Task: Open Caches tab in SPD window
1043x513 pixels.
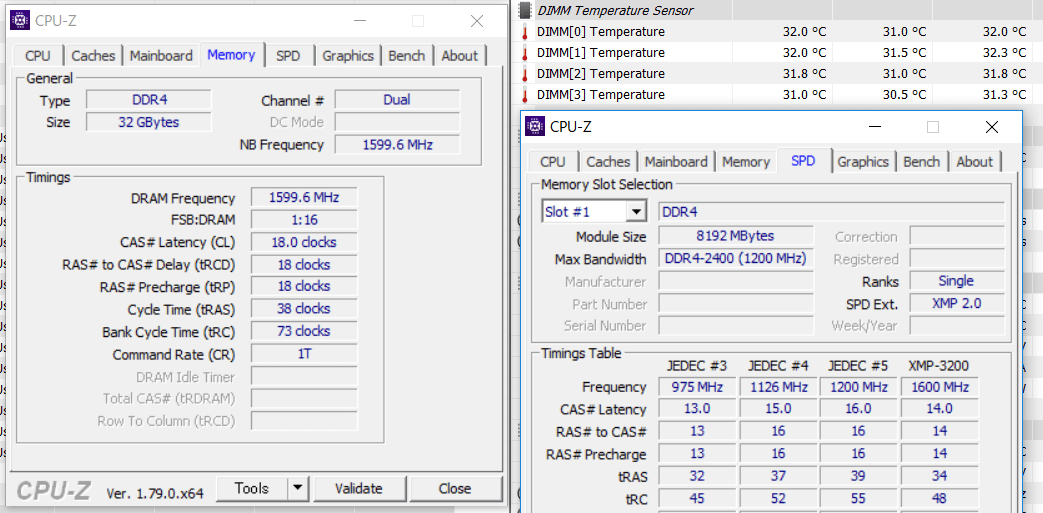Action: (608, 162)
